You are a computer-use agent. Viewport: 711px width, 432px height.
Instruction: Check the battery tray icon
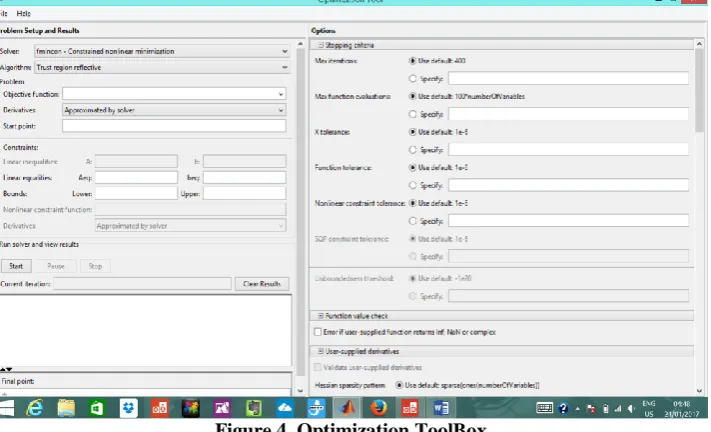(x=605, y=409)
